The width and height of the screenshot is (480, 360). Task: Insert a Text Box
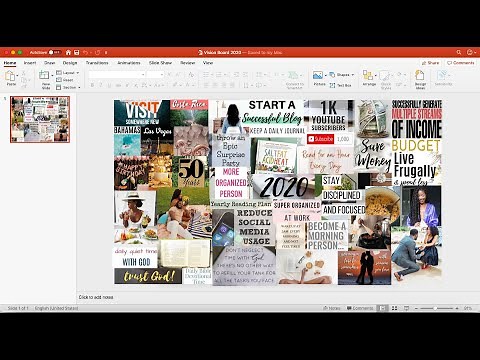tap(340, 86)
